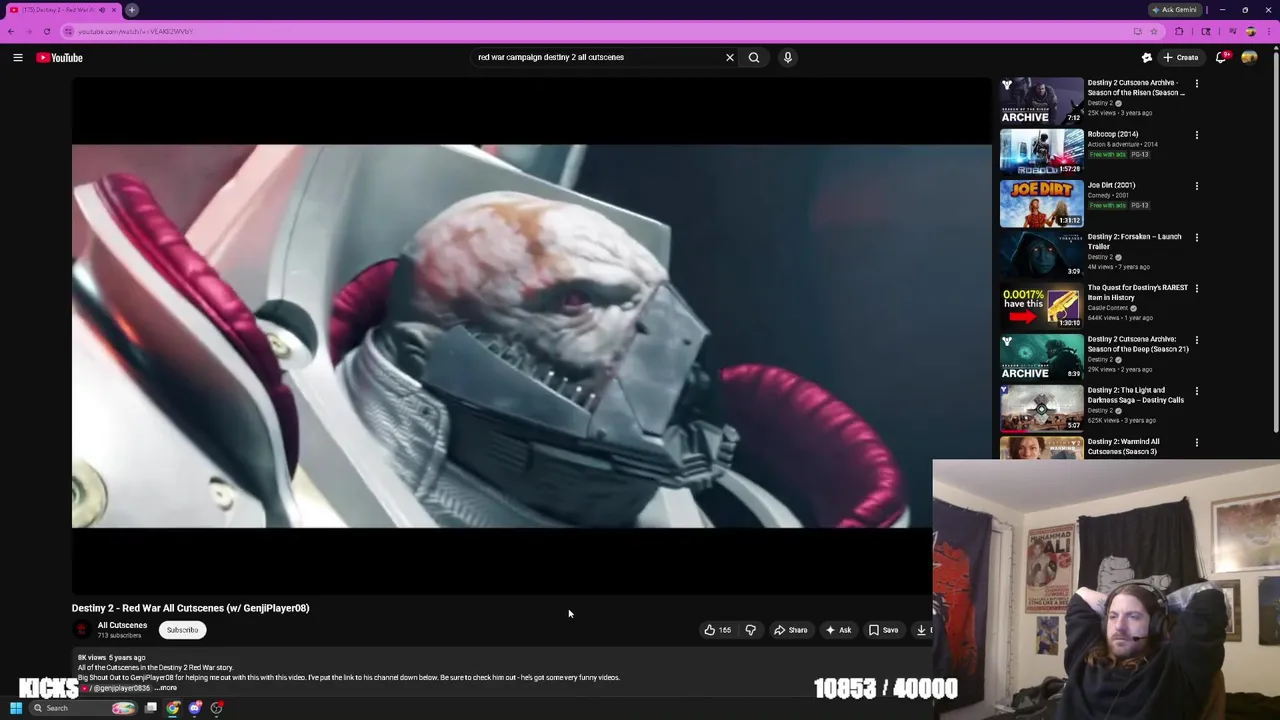Open The Light and Darkness Saga video
1280x720 pixels.
(1042, 408)
